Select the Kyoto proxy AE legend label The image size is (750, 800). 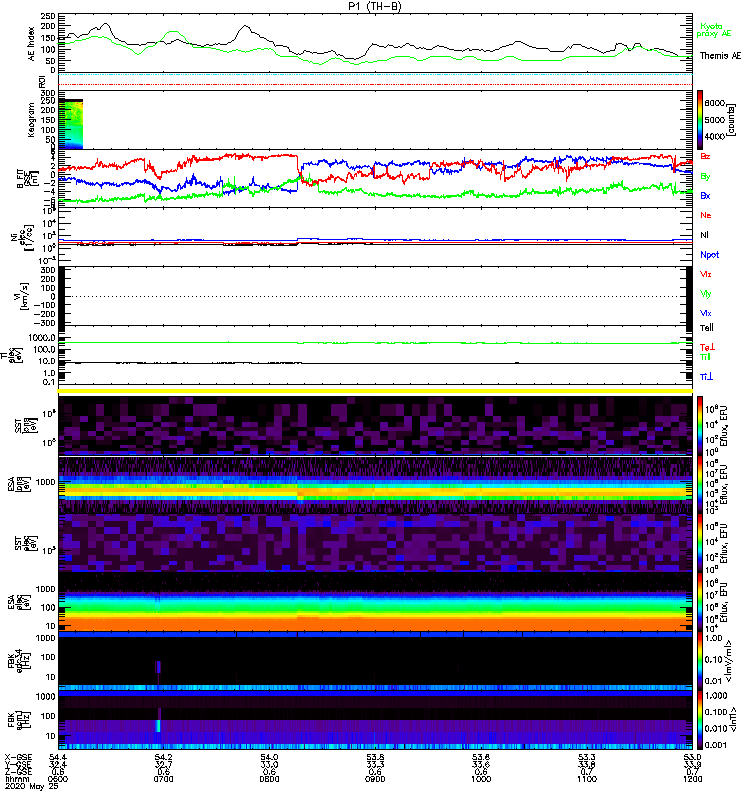[x=713, y=30]
